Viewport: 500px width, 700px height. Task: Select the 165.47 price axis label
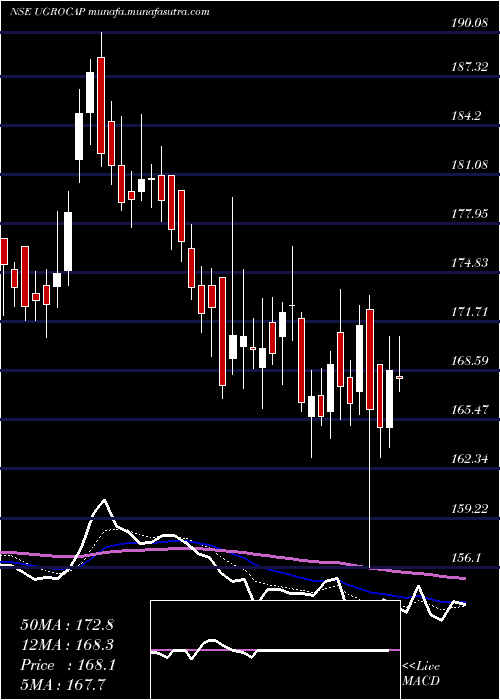point(469,409)
